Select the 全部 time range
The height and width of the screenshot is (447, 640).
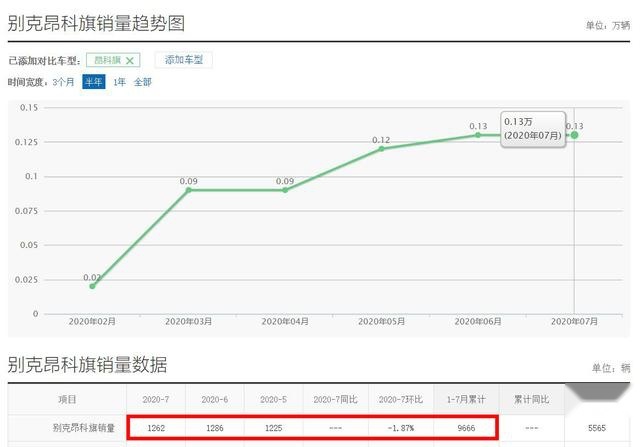pos(142,82)
